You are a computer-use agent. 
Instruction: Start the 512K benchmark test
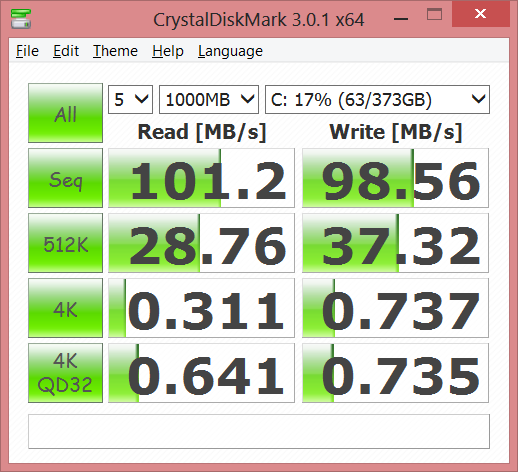(x=65, y=243)
